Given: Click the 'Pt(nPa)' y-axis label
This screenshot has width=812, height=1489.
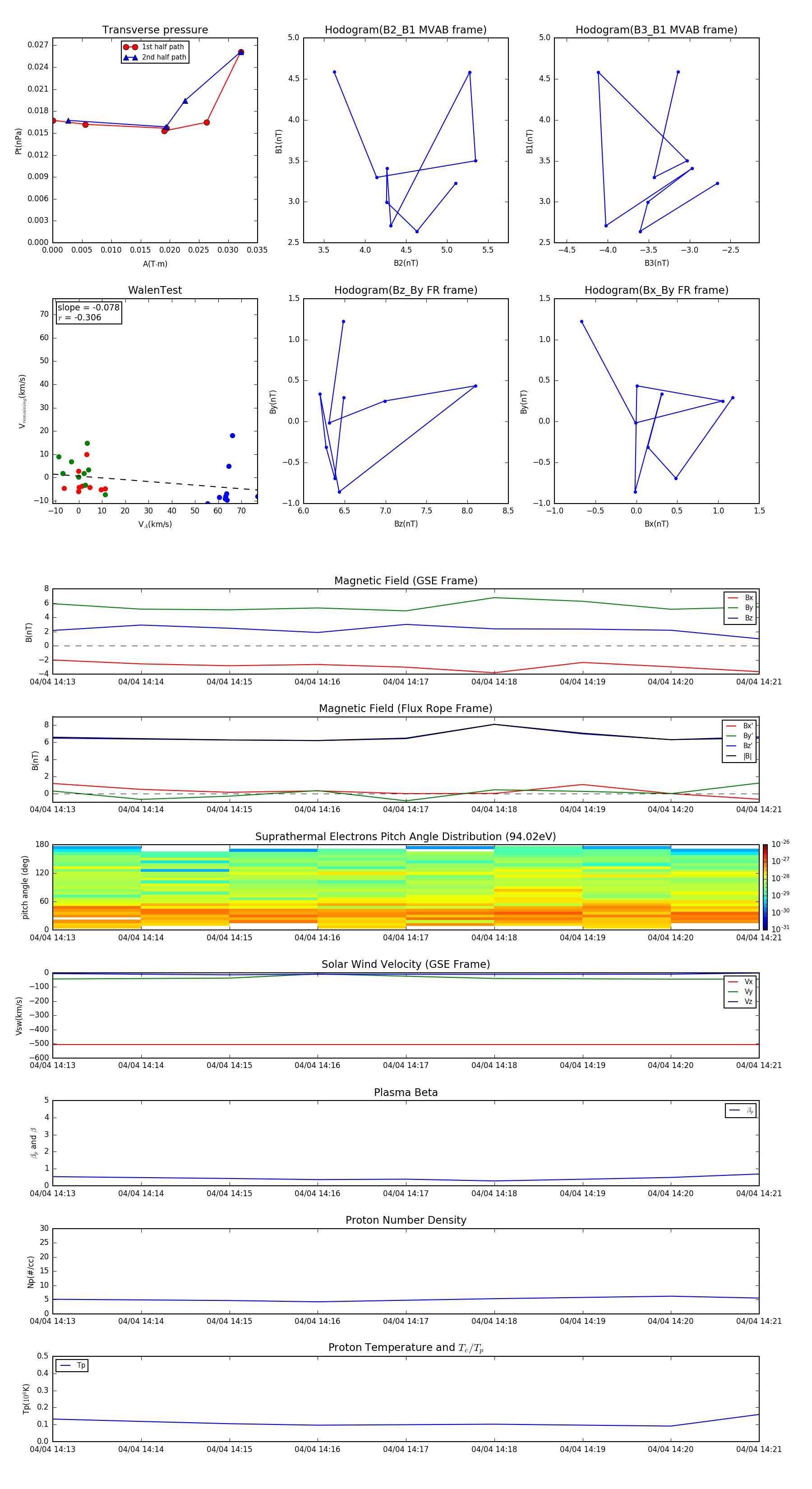Looking at the screenshot, I should 18,140.
